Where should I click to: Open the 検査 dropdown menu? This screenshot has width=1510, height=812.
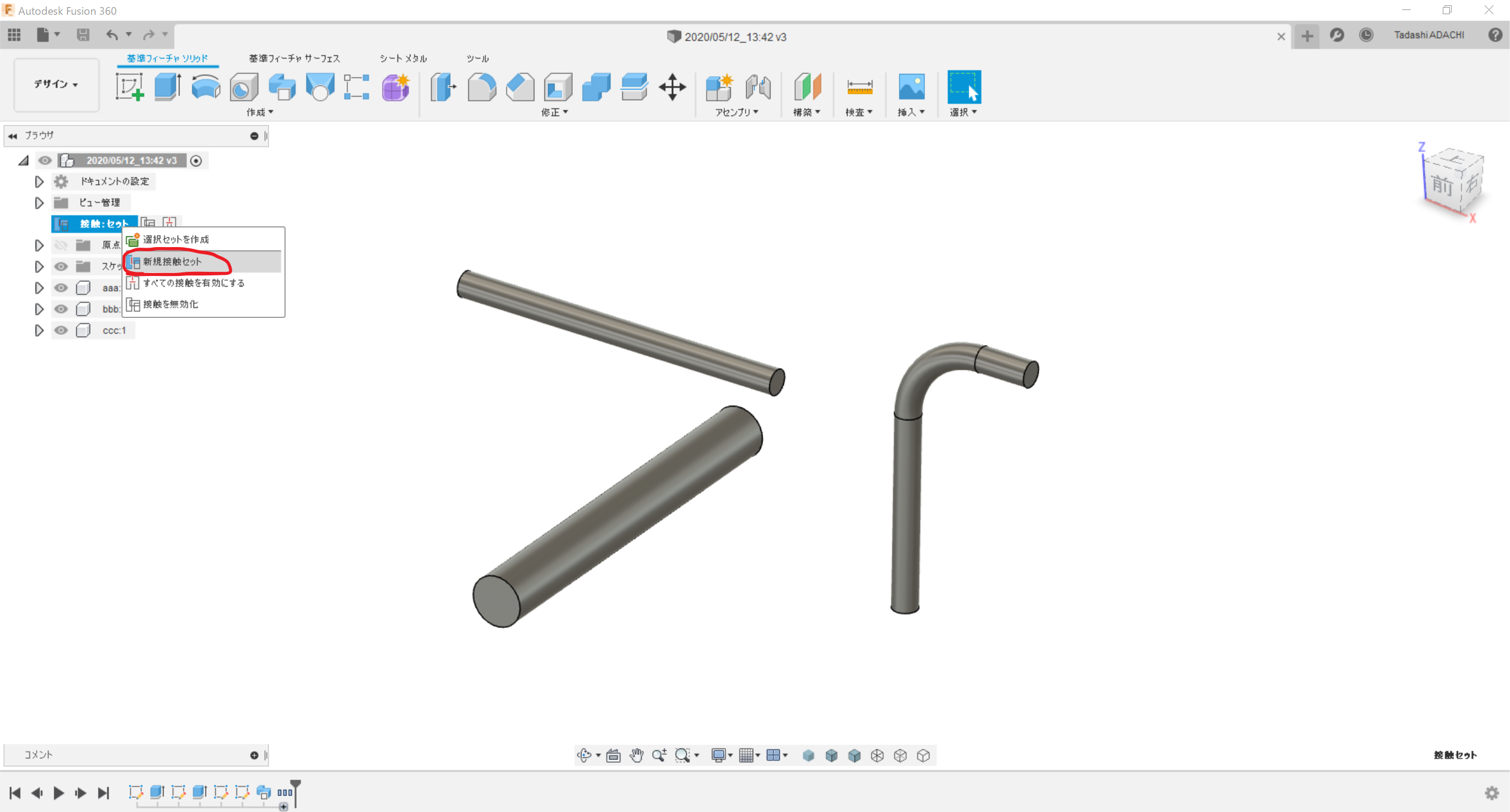tap(859, 112)
